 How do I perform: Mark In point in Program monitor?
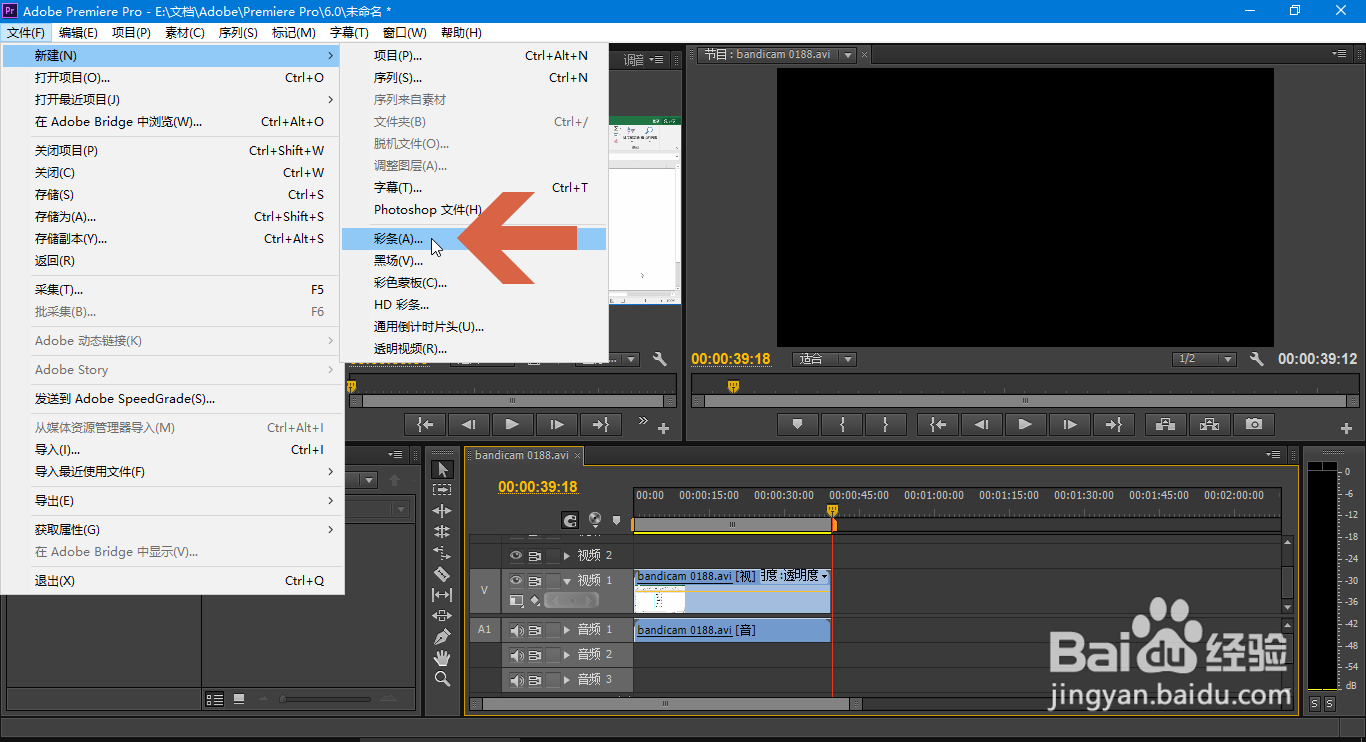click(x=842, y=424)
